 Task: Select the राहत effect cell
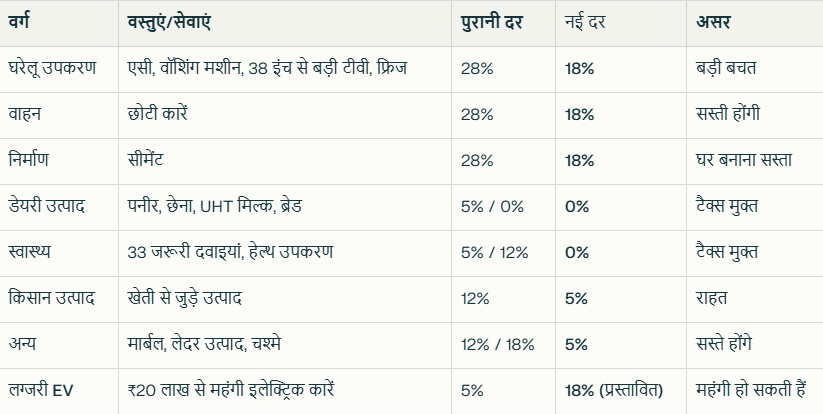coord(755,300)
